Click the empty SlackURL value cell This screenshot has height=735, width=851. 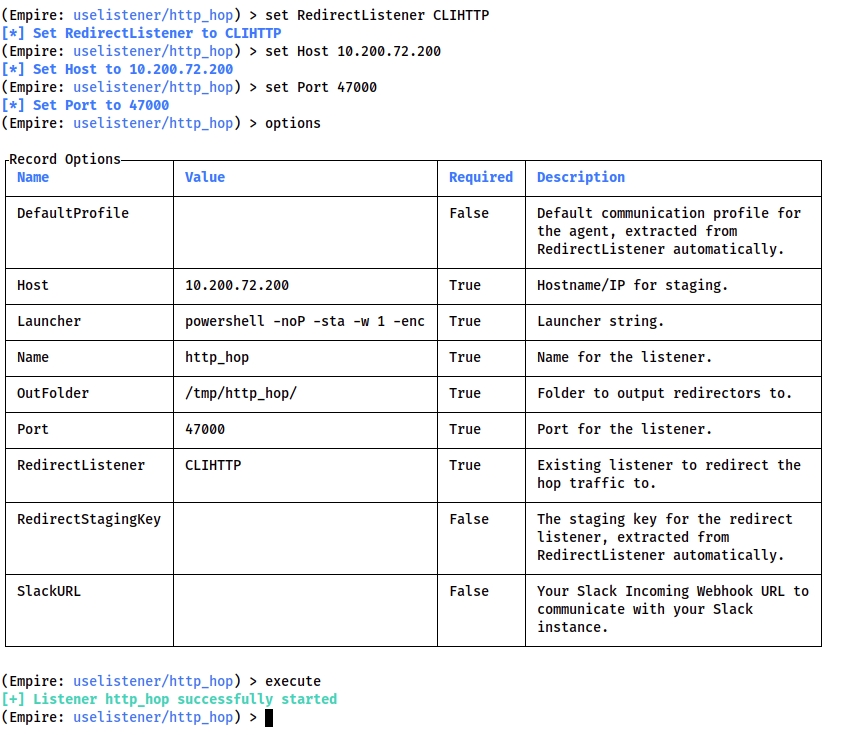pos(305,609)
